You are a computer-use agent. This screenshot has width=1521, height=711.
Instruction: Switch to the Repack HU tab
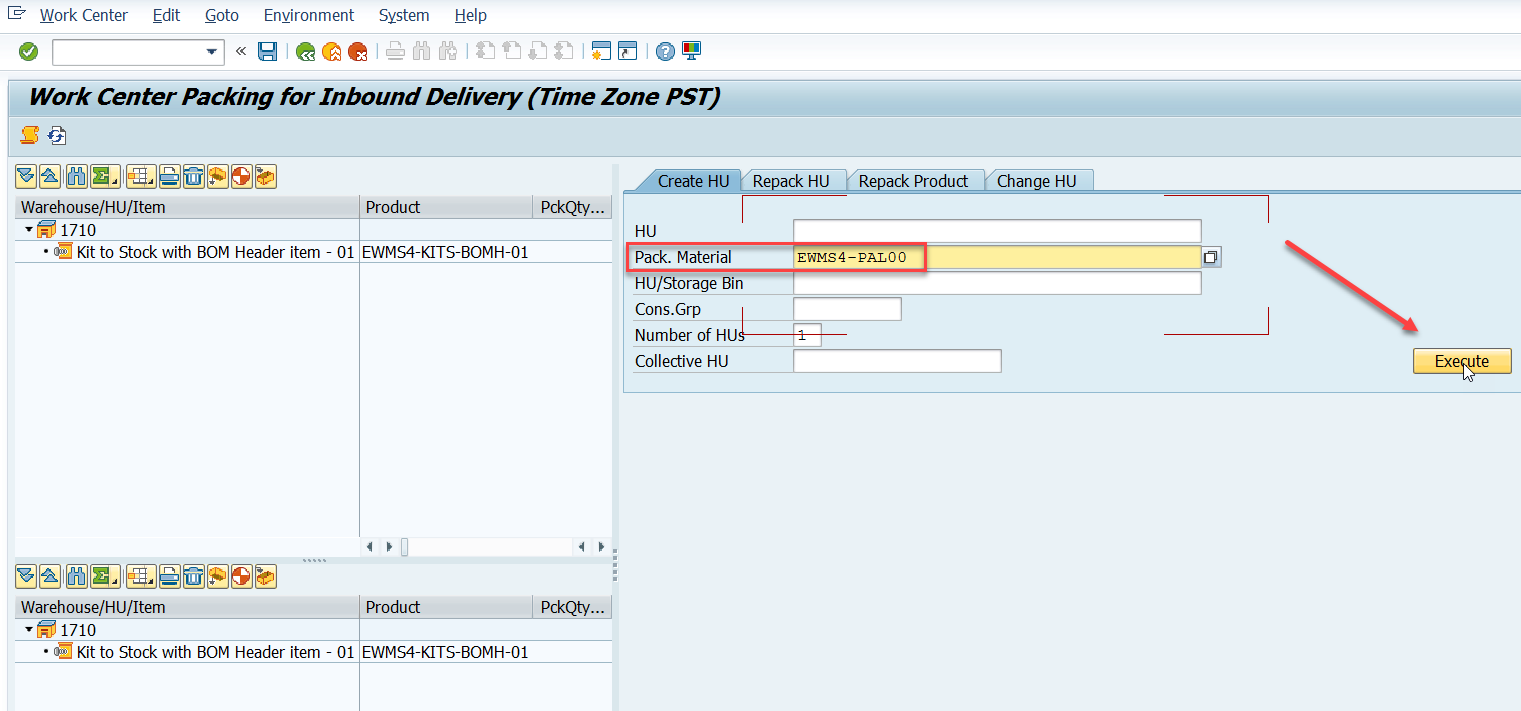click(791, 181)
